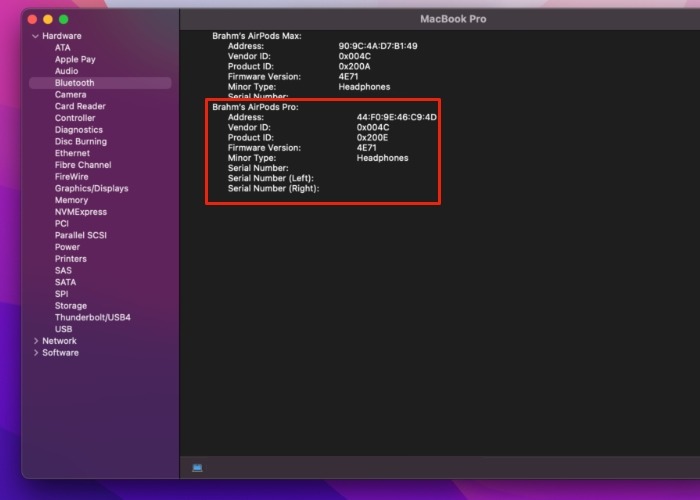Image resolution: width=700 pixels, height=500 pixels.
Task: Open Graphics/Displays information
Action: coord(91,188)
